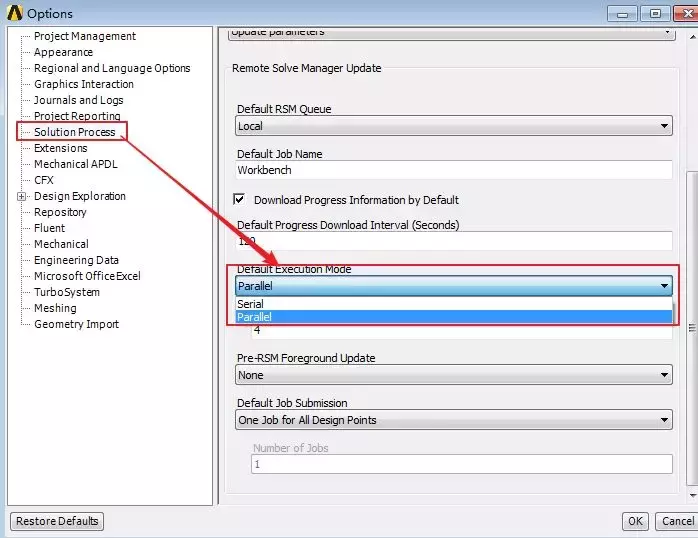This screenshot has width=698, height=538.
Task: Toggle Download Progress Information by Default checkbox
Action: (x=239, y=199)
